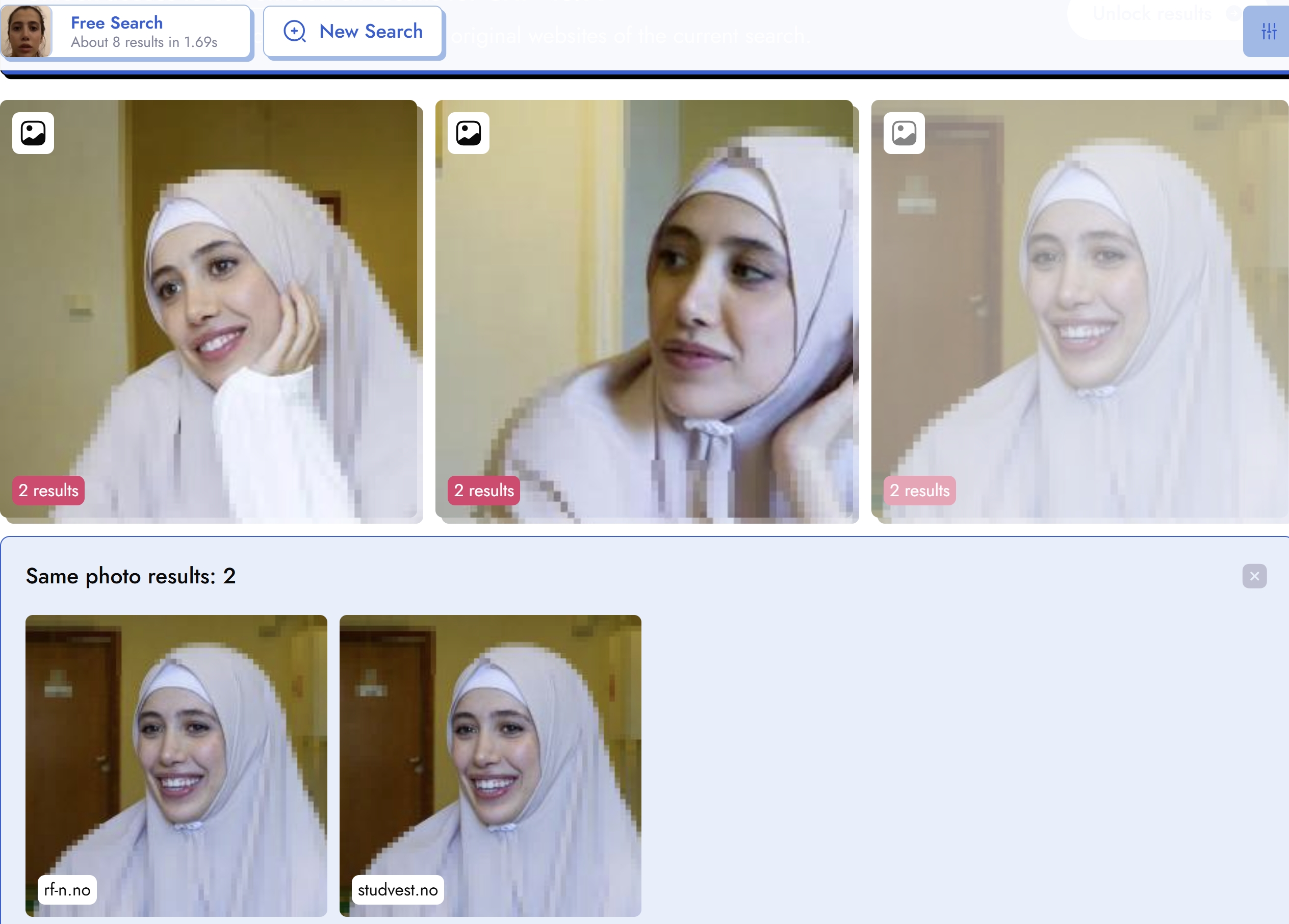
Task: Open the result photo with hand on cheek
Action: point(209,309)
